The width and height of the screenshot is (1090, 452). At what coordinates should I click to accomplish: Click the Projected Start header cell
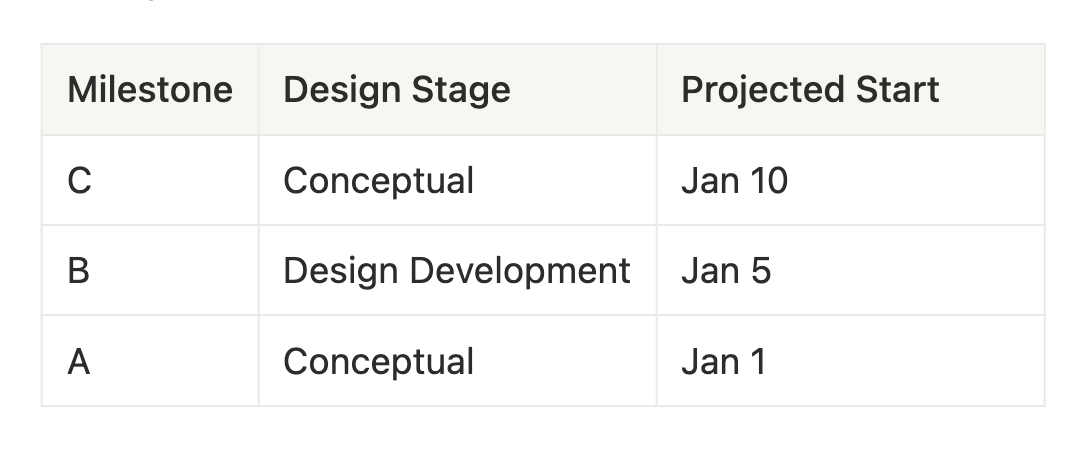tap(851, 90)
